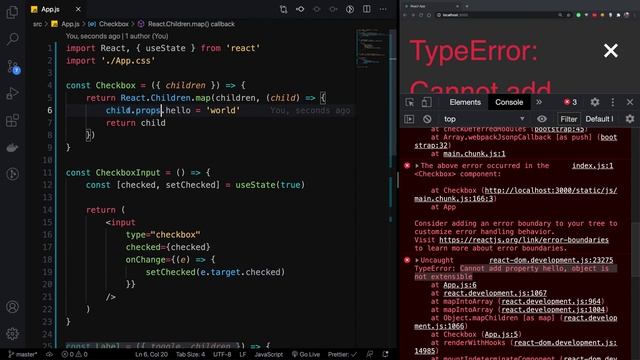Viewport: 640px width, 360px height.
Task: Switch to the Elements tab in DevTools
Action: 465,102
